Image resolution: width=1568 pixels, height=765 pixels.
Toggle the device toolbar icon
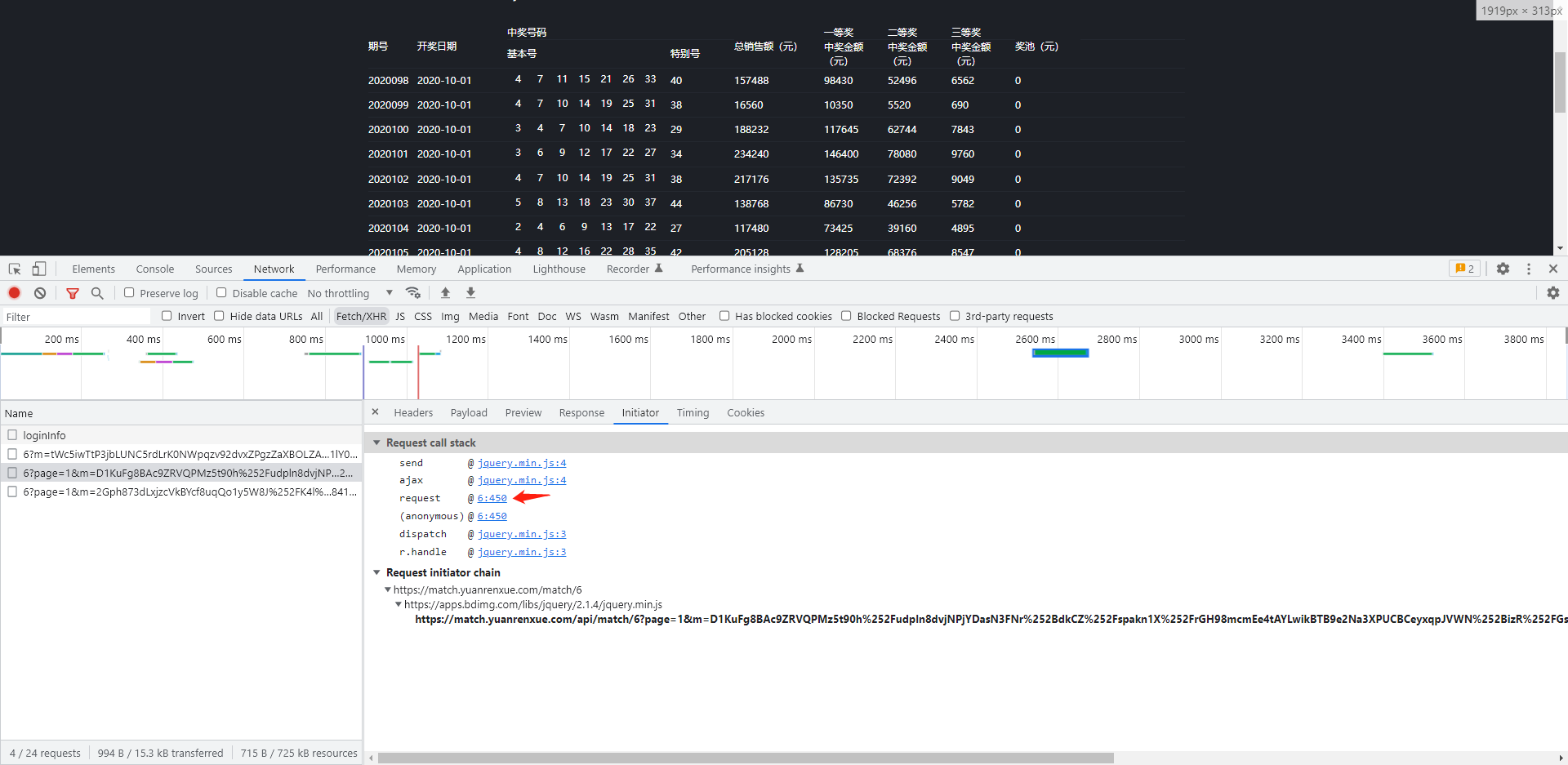[x=38, y=269]
